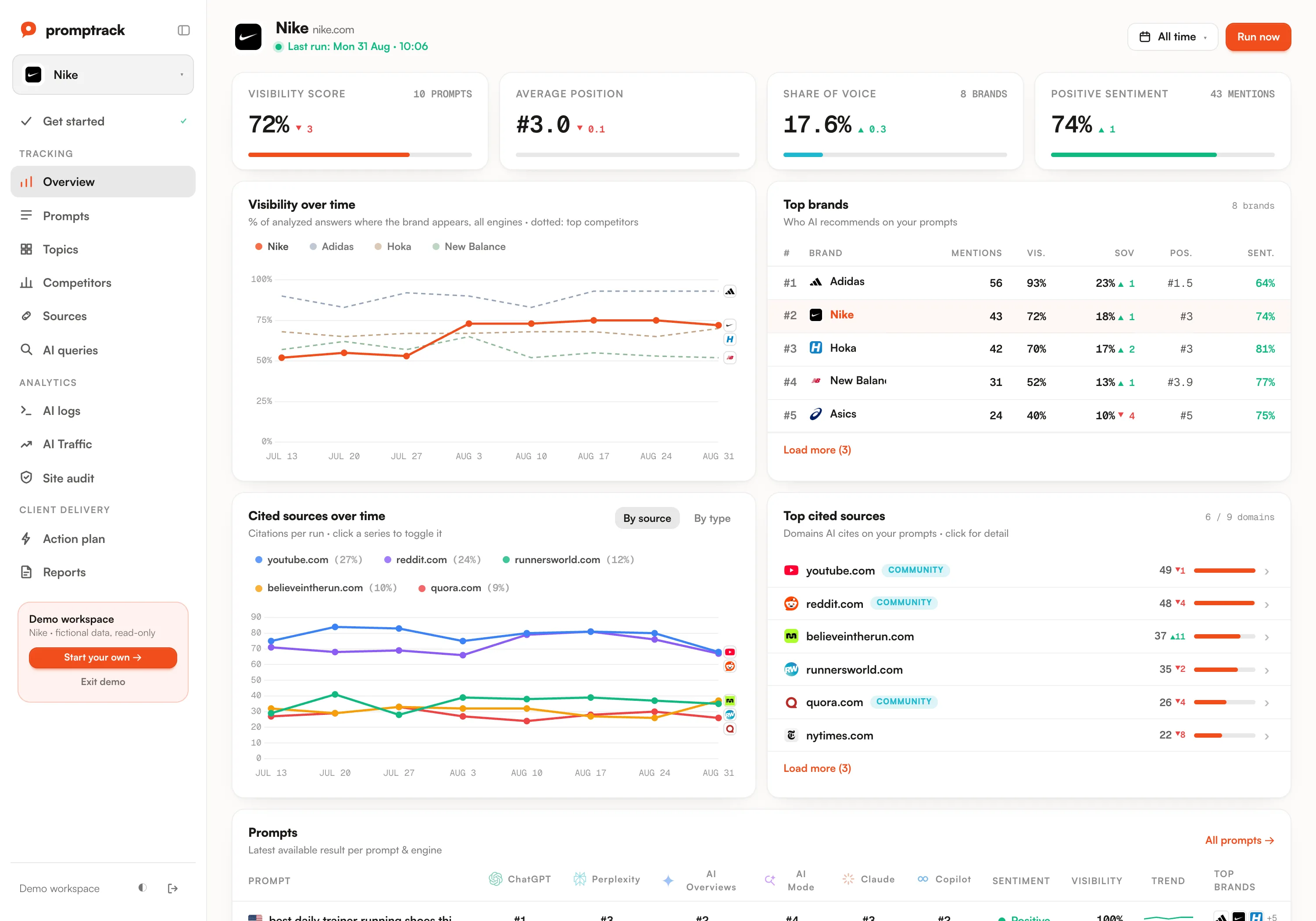1316x921 pixels.
Task: Click the ChatGPT engine icon
Action: coord(495,879)
